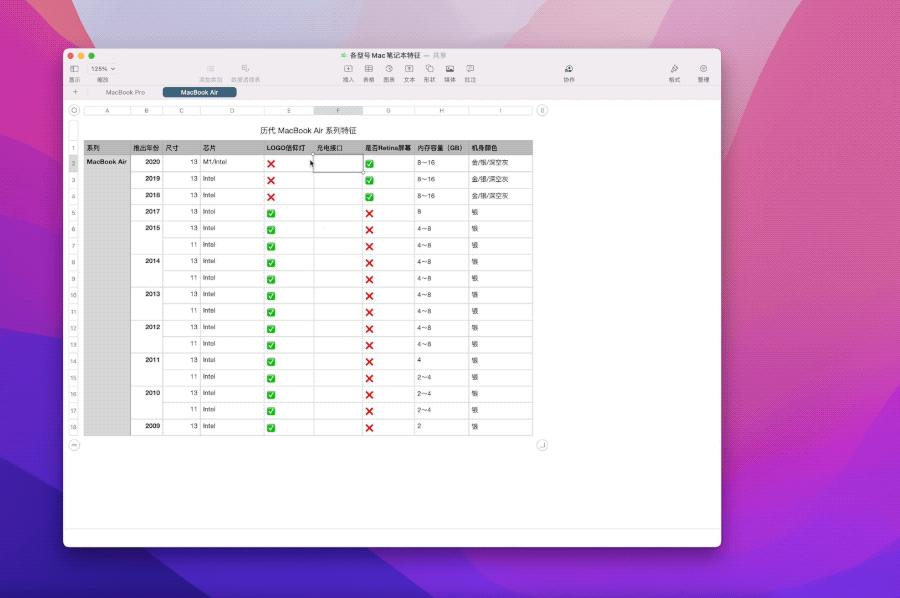Click the red LOGO X for 2019

pos(271,180)
